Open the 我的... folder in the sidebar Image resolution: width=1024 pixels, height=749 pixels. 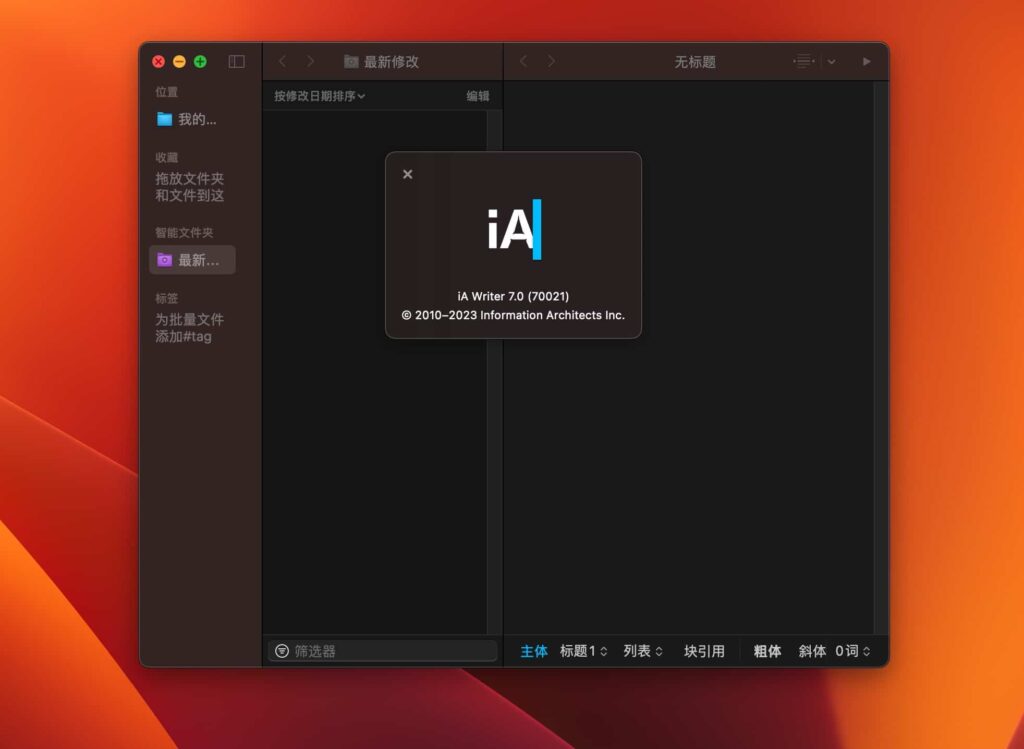(x=192, y=119)
